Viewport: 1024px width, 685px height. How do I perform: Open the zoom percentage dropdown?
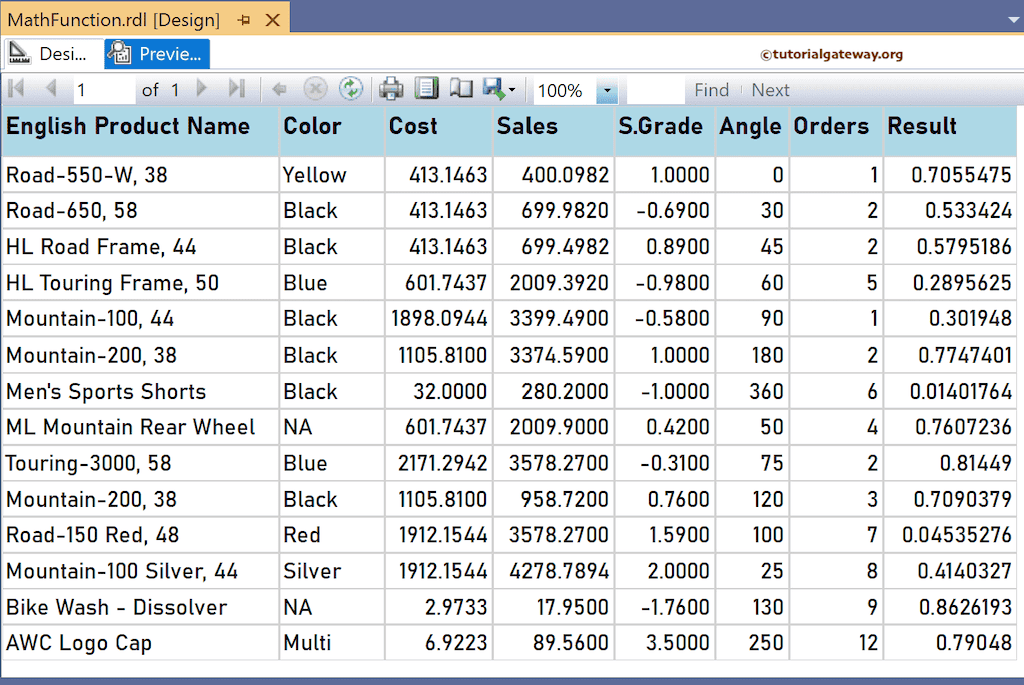click(x=607, y=90)
